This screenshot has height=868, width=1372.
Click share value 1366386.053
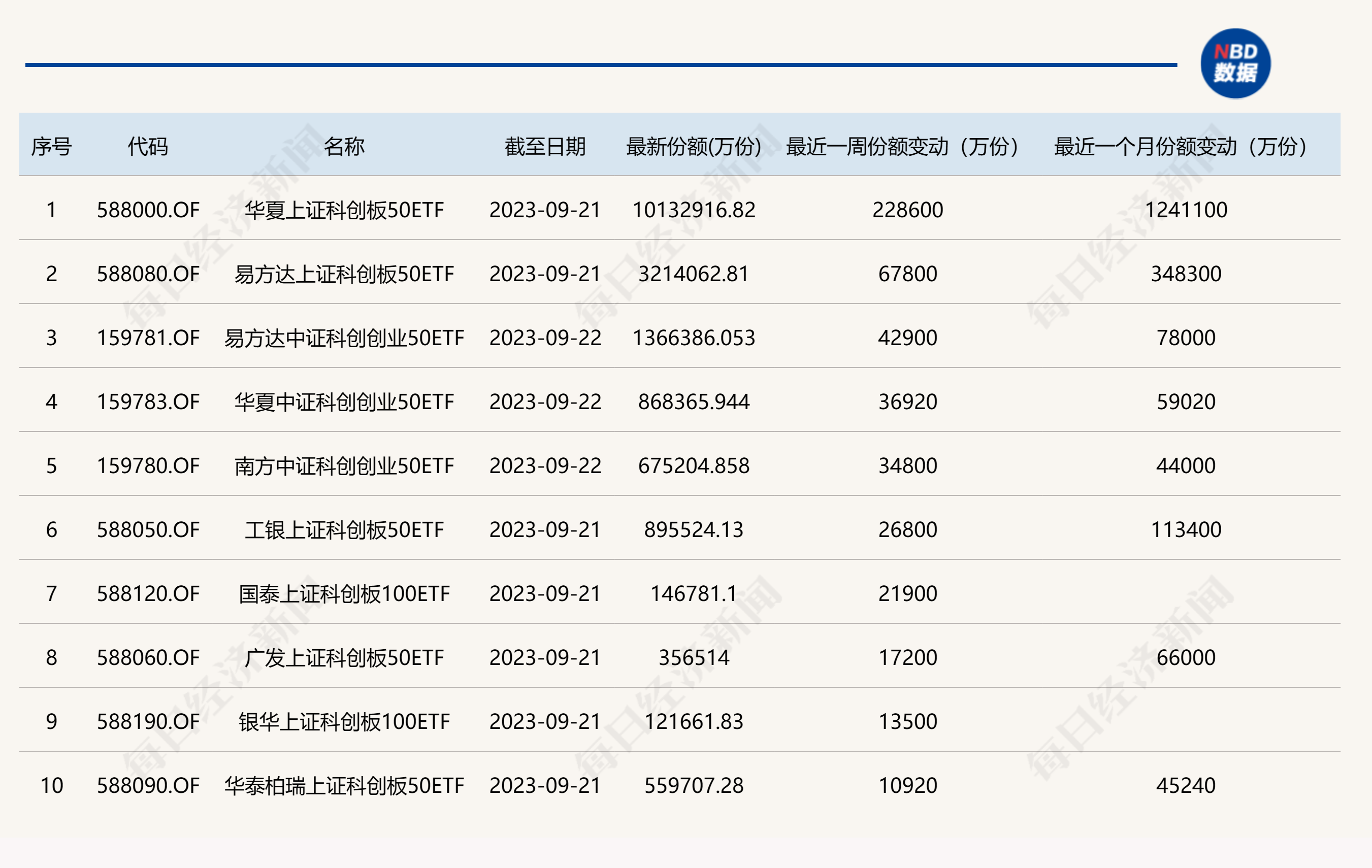tap(694, 338)
